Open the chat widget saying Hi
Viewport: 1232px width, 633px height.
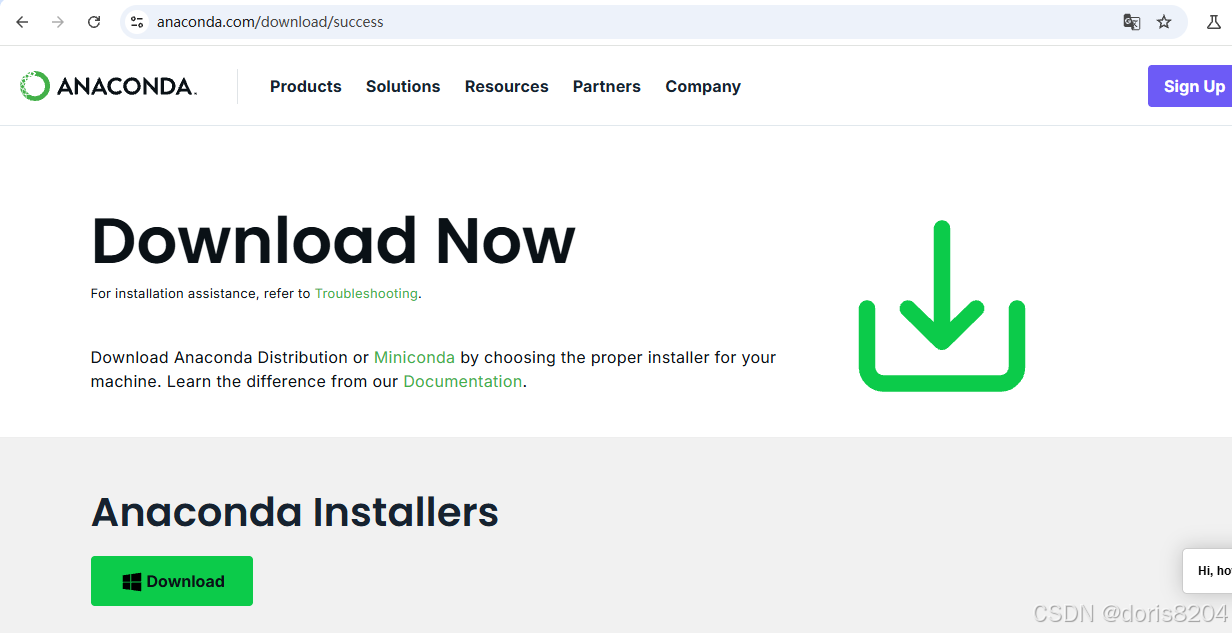pos(1208,571)
